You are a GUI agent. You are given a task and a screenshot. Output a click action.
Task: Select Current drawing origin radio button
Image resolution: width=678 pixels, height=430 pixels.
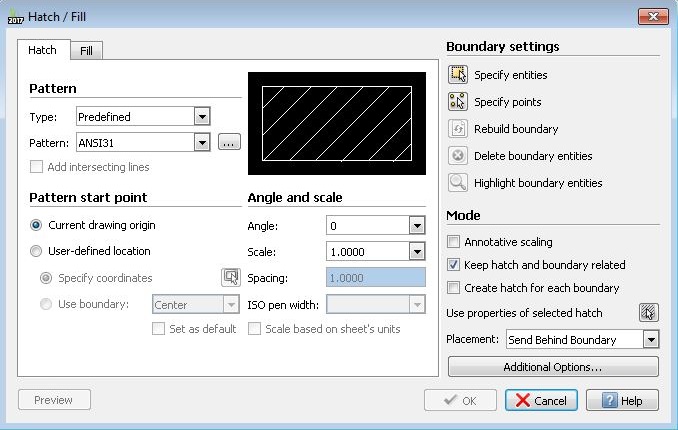[36, 225]
